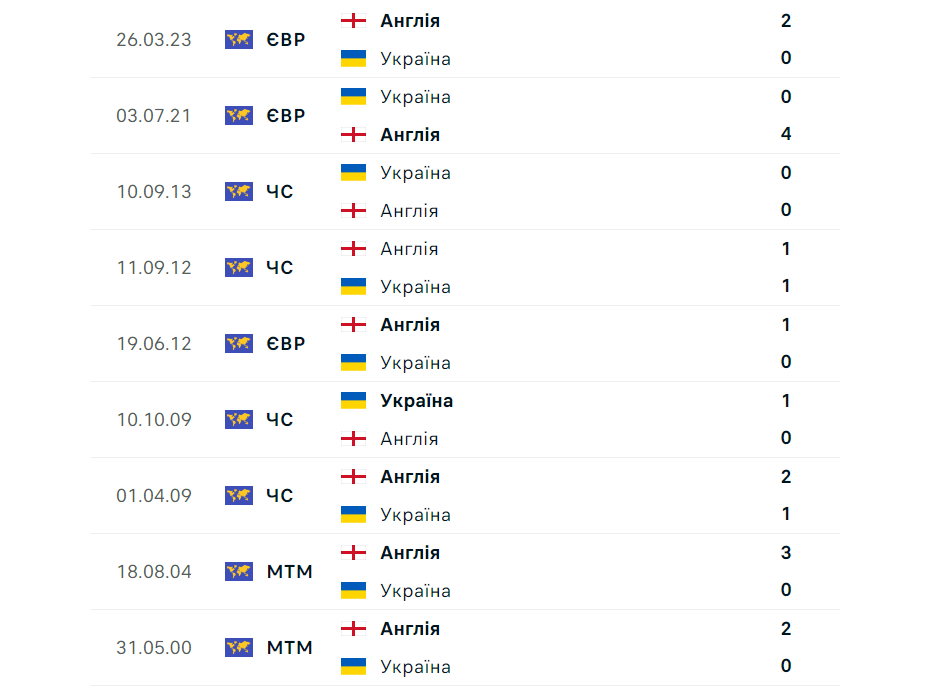Click the world map icon beside 10.09.13
Viewport: 927px width, 690px height.
(x=239, y=192)
